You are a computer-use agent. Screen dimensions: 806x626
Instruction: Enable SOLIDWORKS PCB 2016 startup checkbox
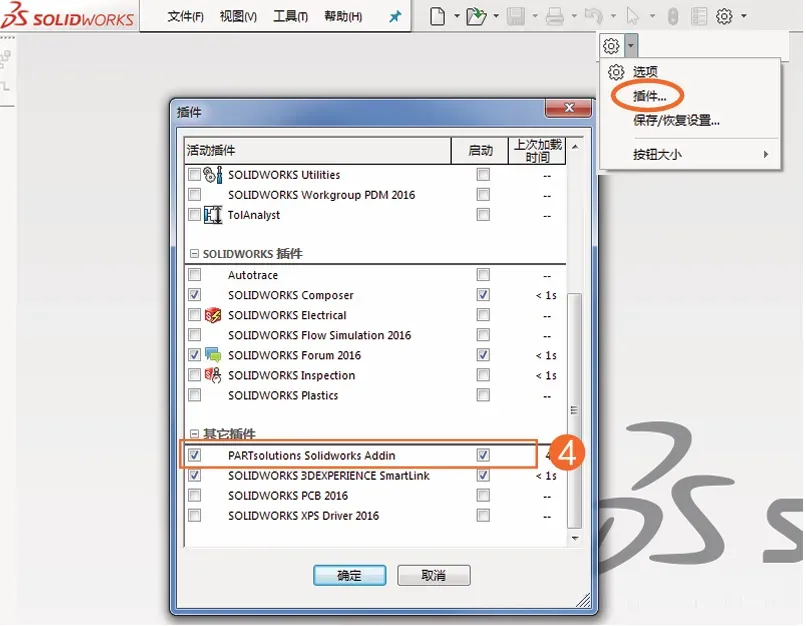coord(483,495)
